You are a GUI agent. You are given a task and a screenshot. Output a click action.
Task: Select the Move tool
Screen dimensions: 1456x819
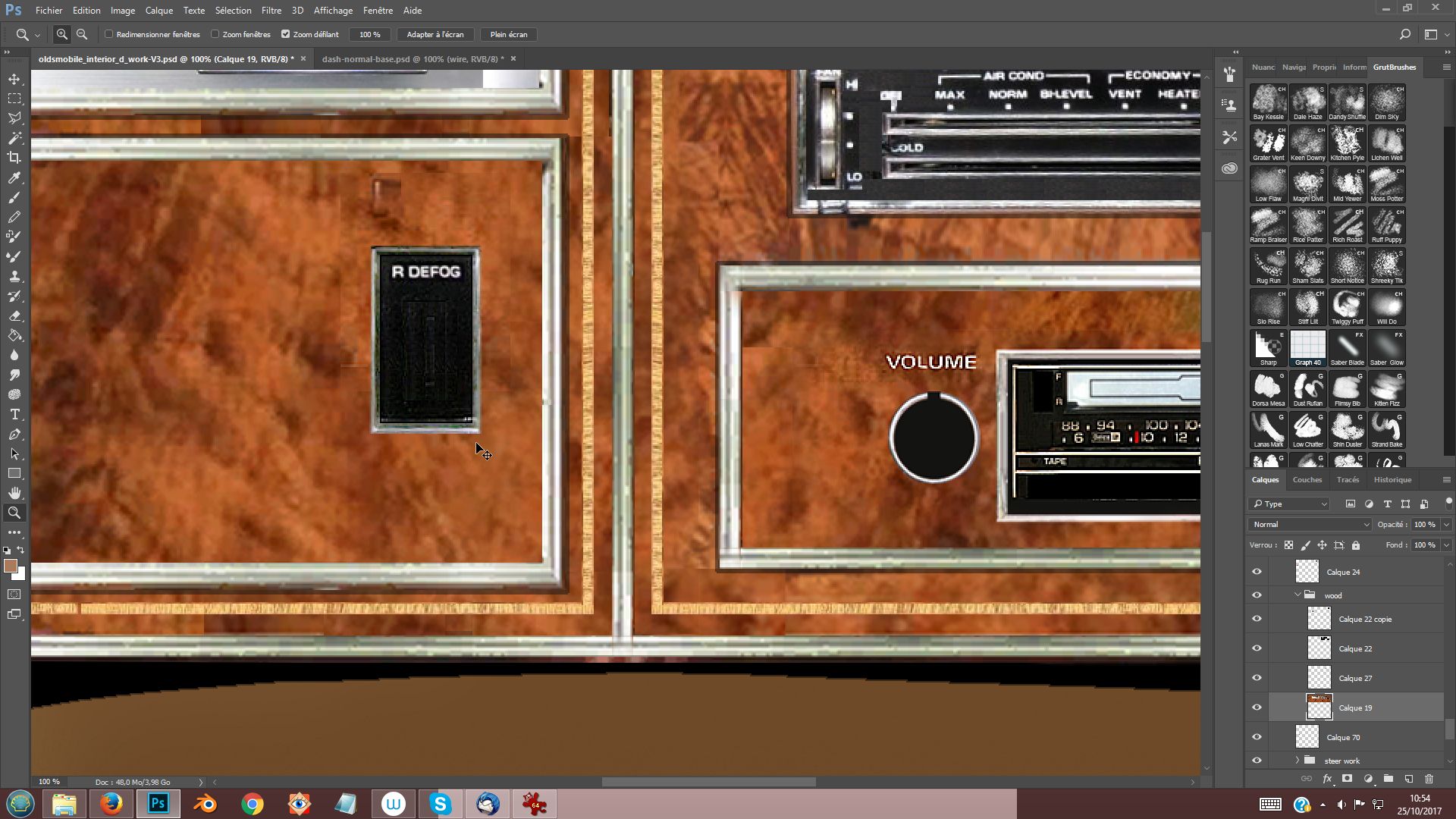(x=14, y=79)
